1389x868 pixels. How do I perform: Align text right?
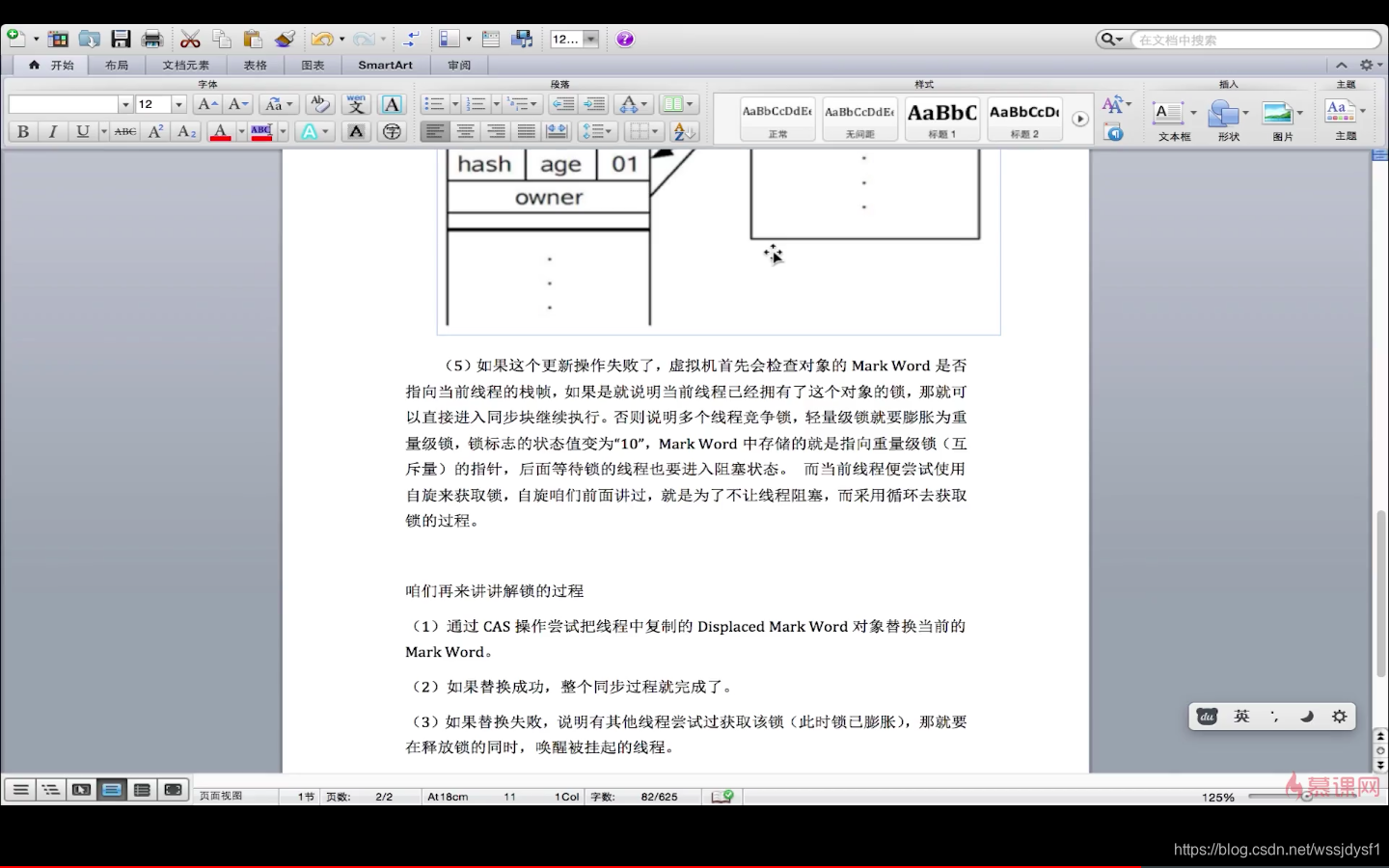pos(496,131)
